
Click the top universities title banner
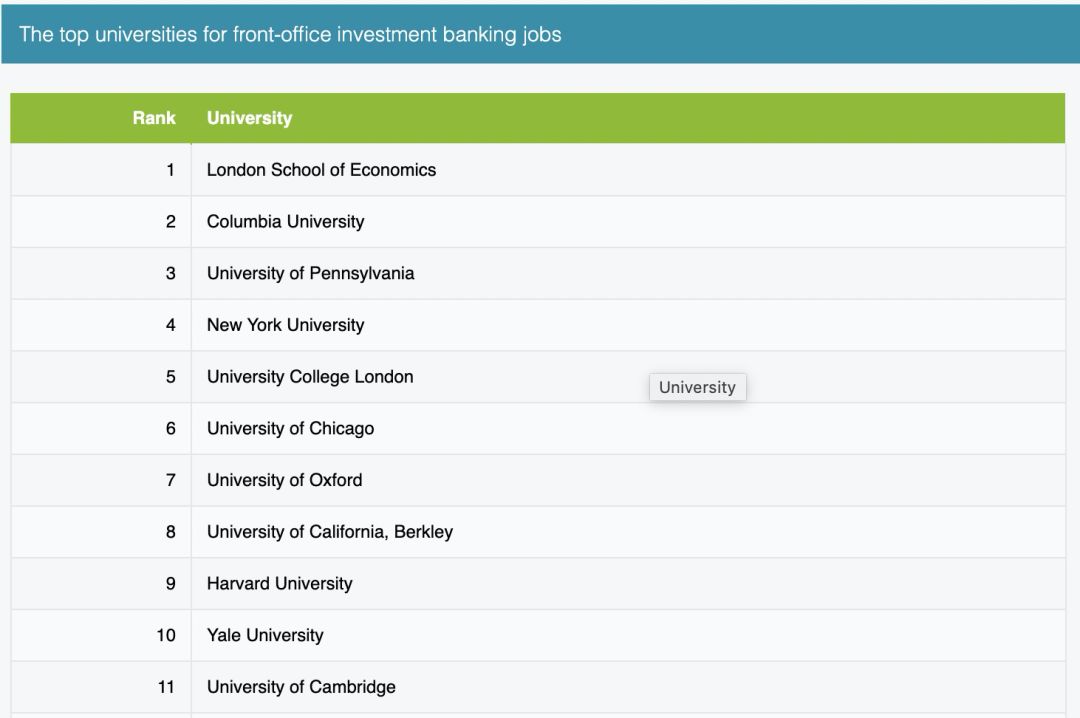tap(540, 34)
